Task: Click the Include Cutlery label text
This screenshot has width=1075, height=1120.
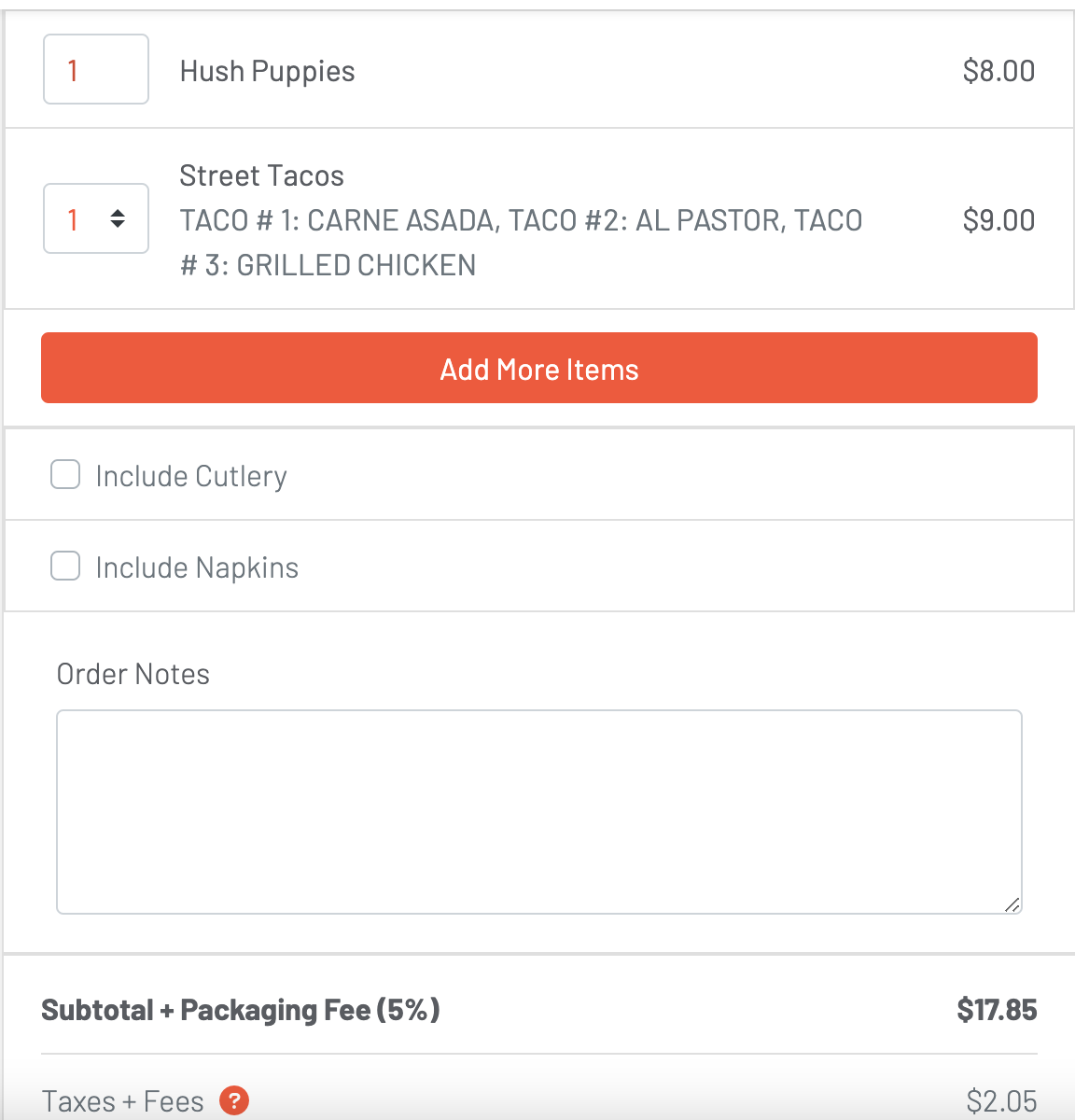Action: point(191,476)
